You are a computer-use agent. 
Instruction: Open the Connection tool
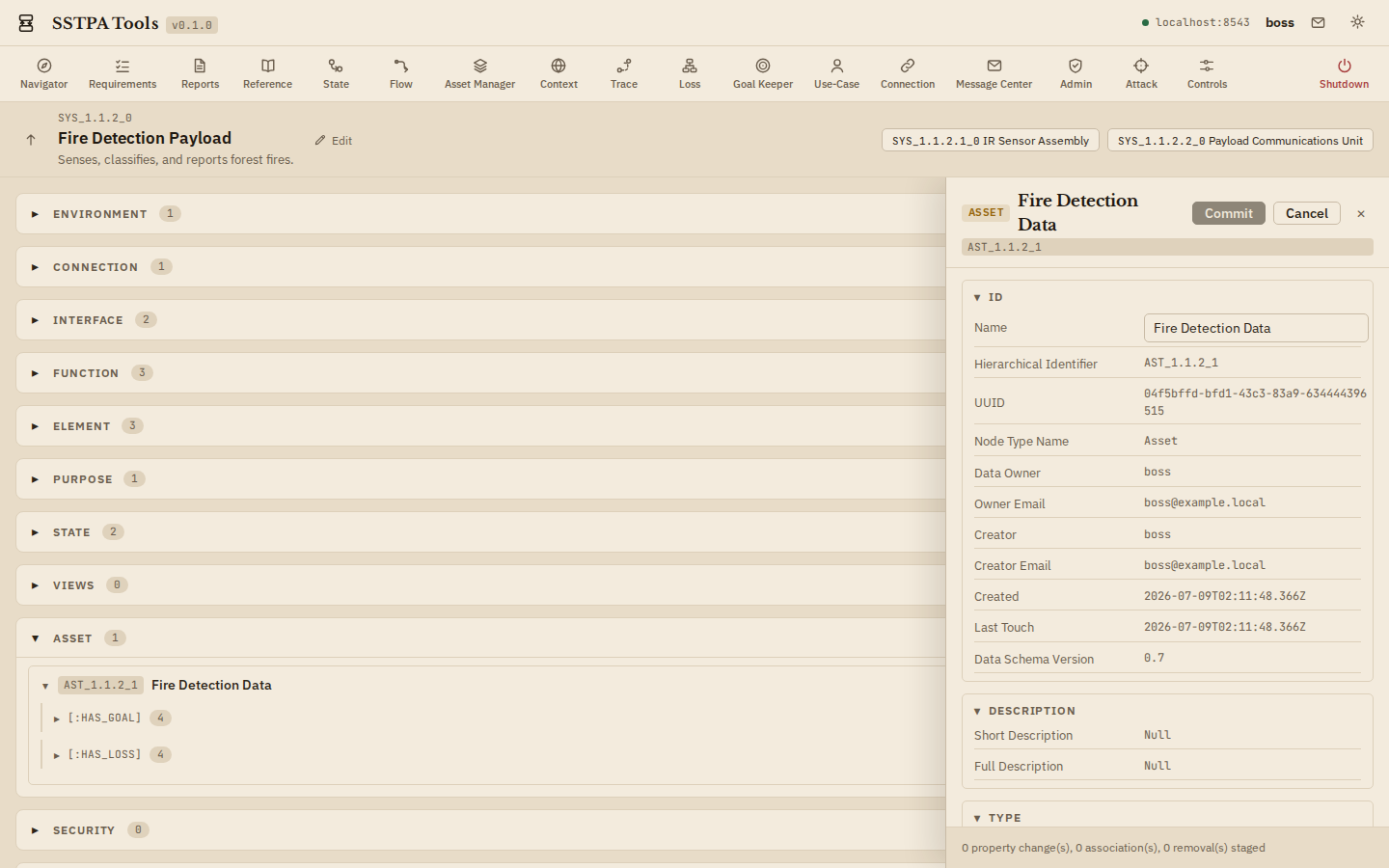click(x=908, y=73)
